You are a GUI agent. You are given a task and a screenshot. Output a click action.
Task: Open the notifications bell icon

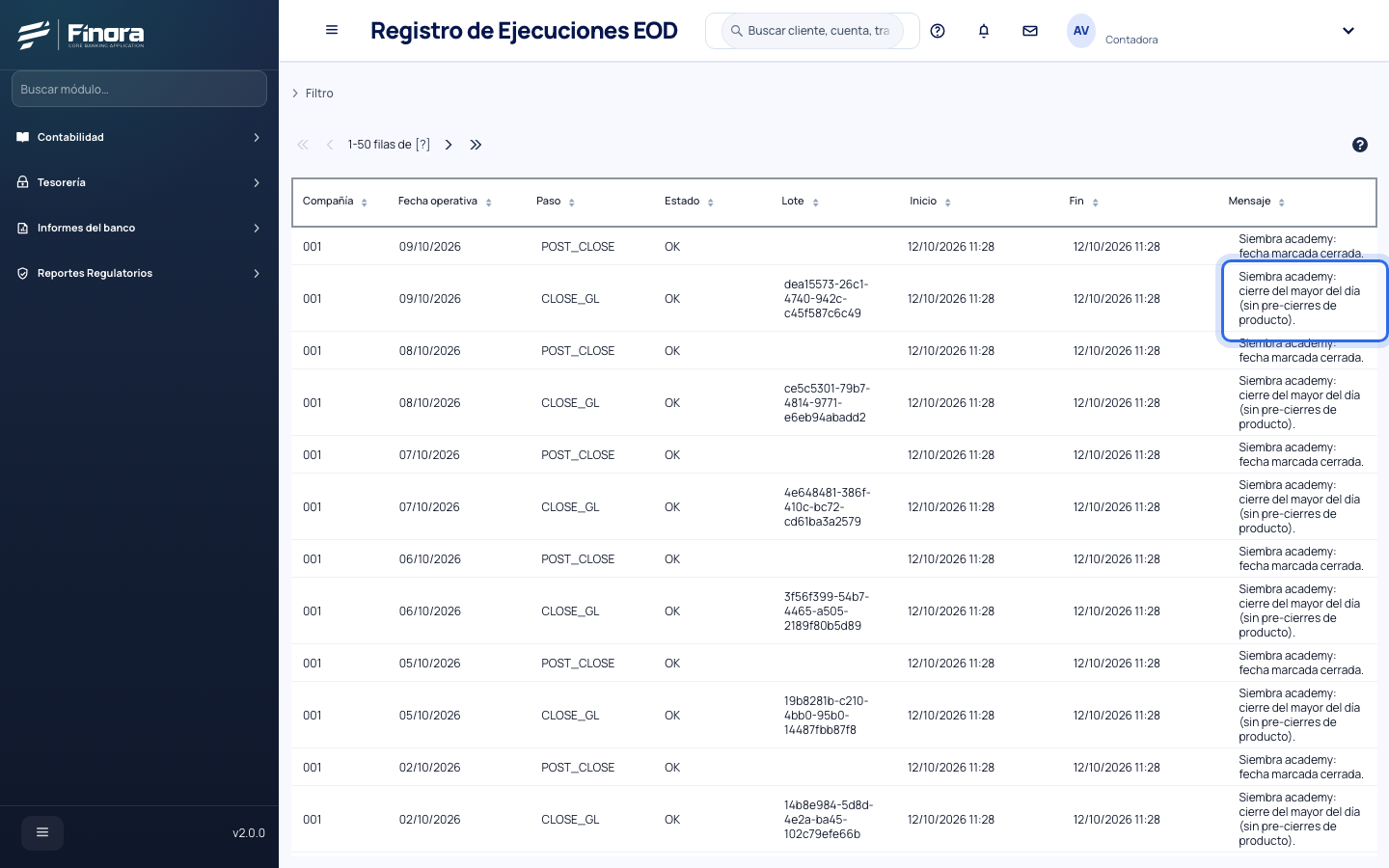tap(984, 31)
